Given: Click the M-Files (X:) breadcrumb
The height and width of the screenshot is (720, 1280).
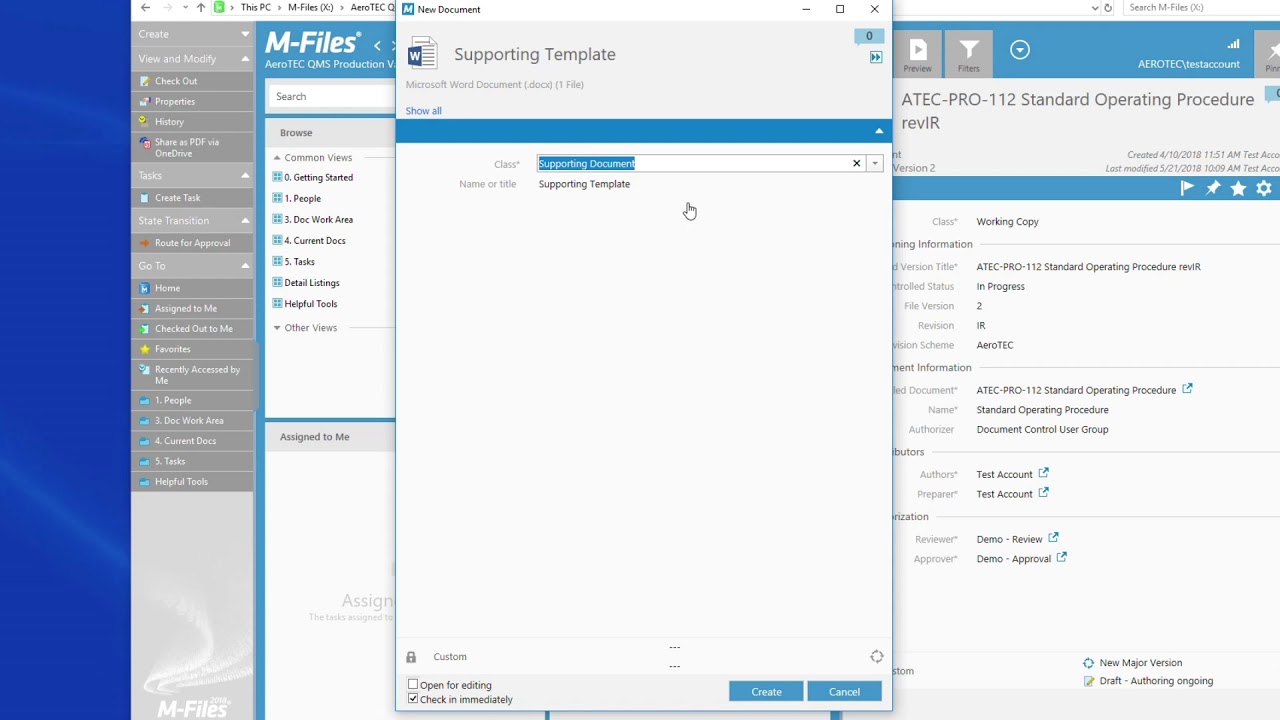Looking at the screenshot, I should [310, 8].
